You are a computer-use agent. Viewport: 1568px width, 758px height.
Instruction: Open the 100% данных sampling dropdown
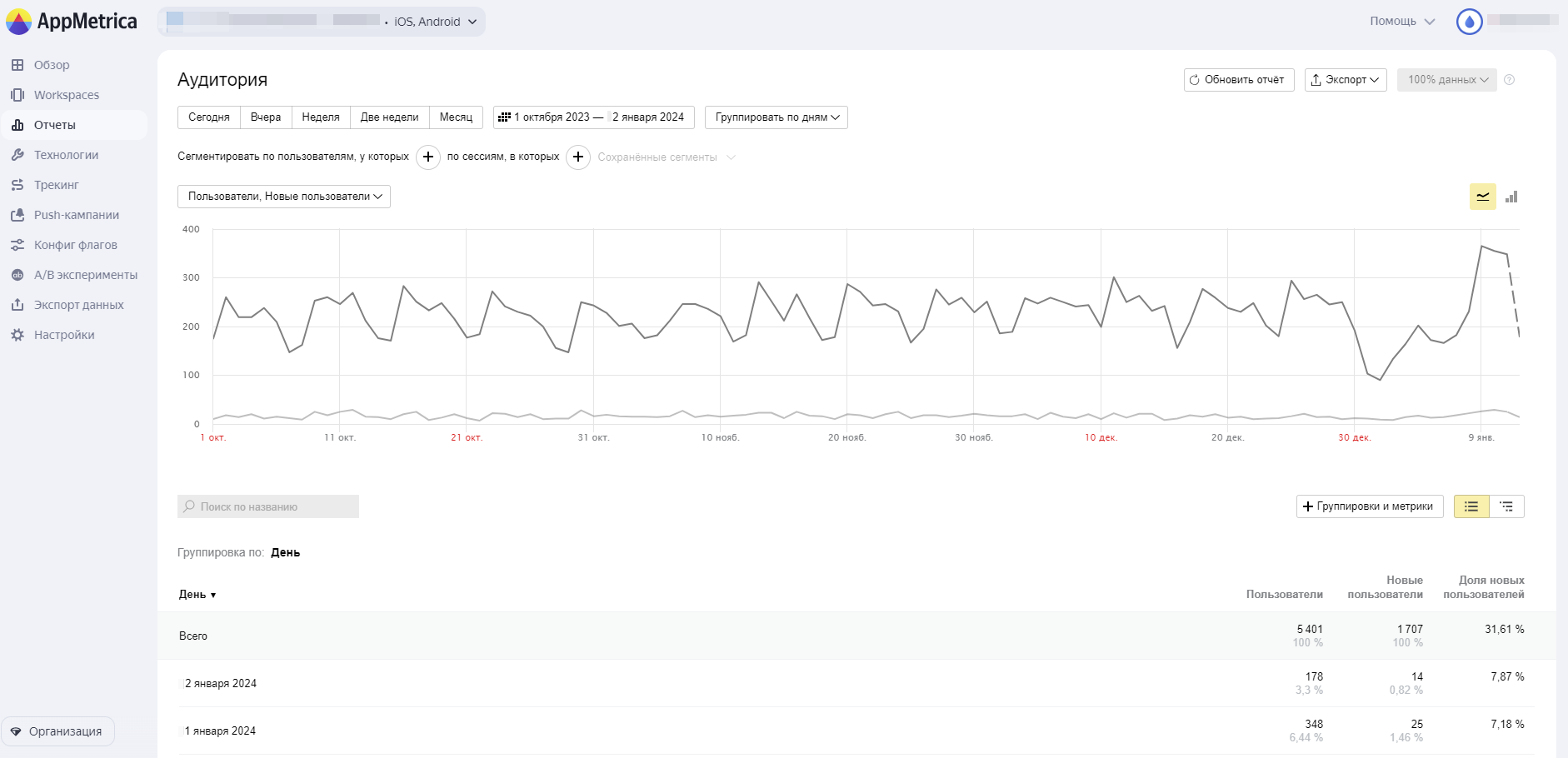click(x=1447, y=80)
